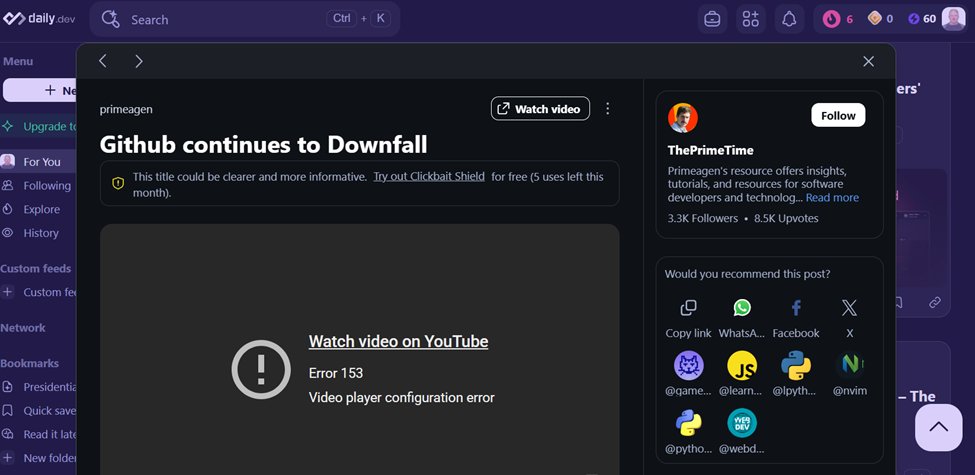Viewport: 975px width, 475px height.
Task: Click the clickbait shield warning icon
Action: [118, 183]
